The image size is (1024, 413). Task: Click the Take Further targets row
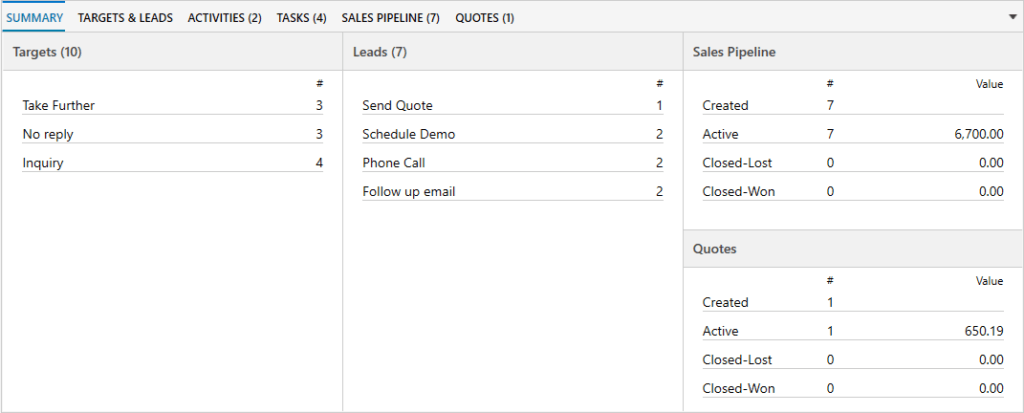(172, 105)
